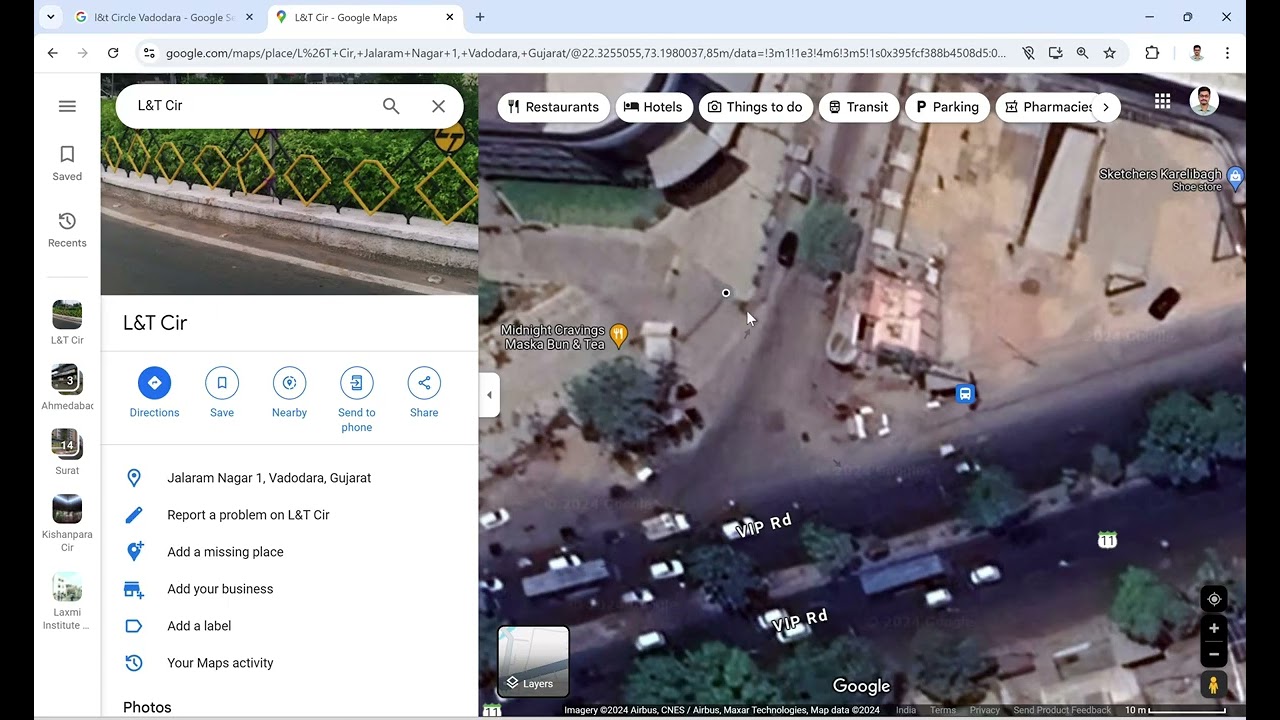1280x720 pixels.
Task: Open Recents in sidebar
Action: click(x=67, y=230)
